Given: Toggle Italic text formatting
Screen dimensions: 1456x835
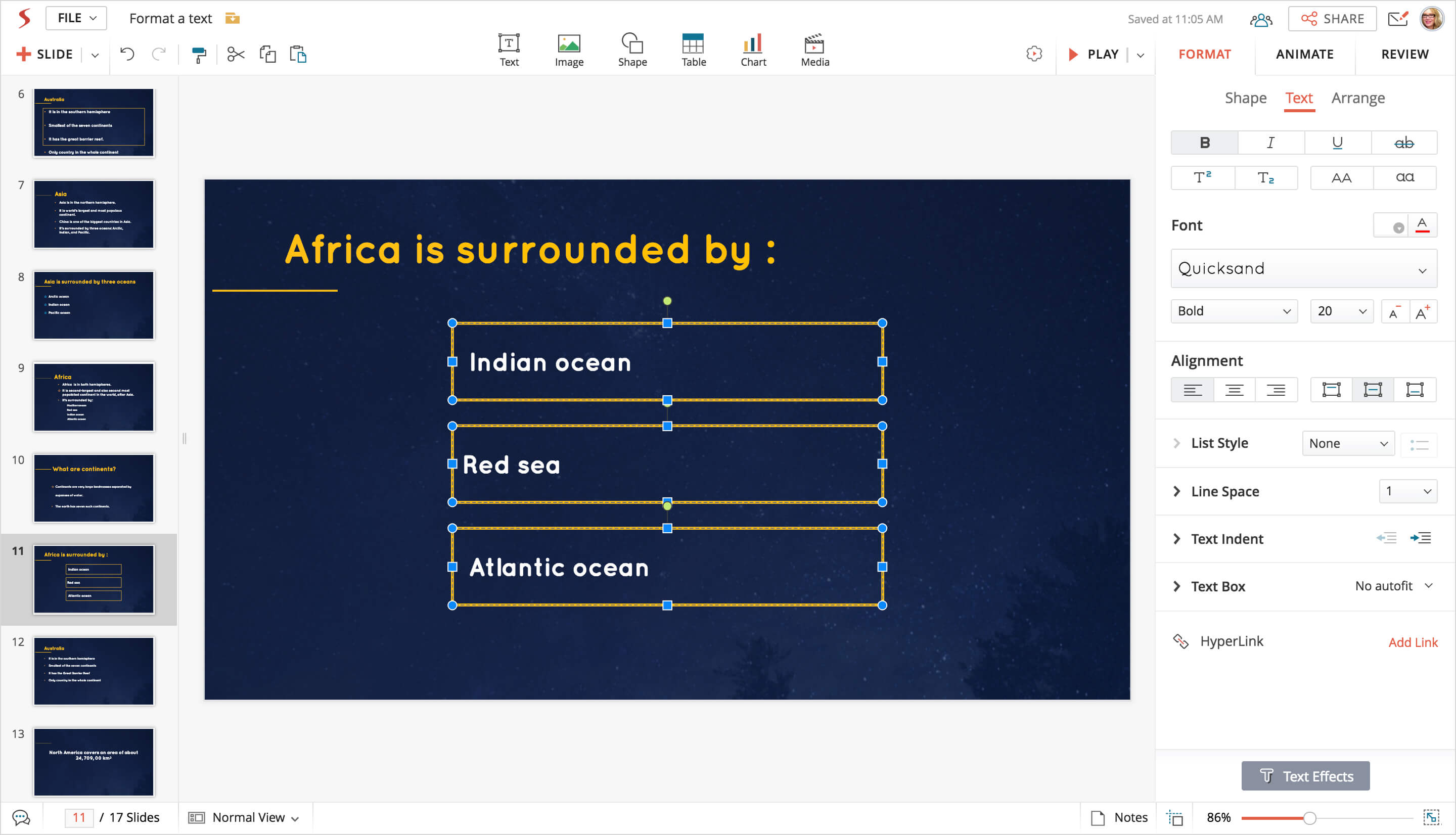Looking at the screenshot, I should (x=1270, y=143).
